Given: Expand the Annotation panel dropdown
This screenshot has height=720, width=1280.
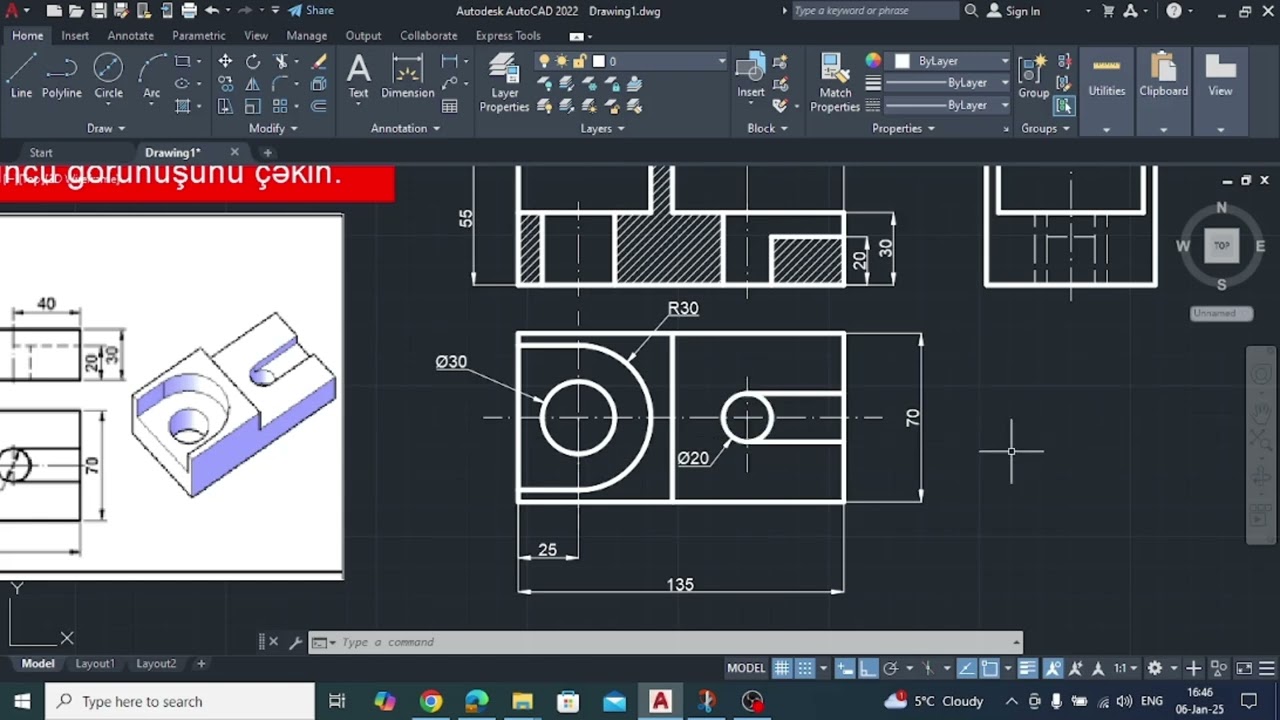Looking at the screenshot, I should click(405, 128).
